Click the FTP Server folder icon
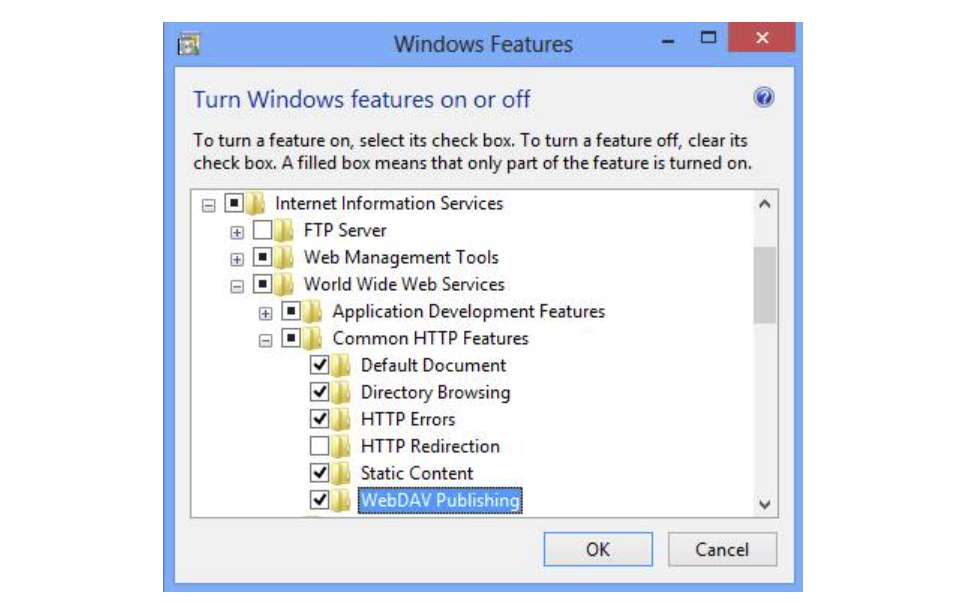The height and width of the screenshot is (608, 974). pos(286,231)
